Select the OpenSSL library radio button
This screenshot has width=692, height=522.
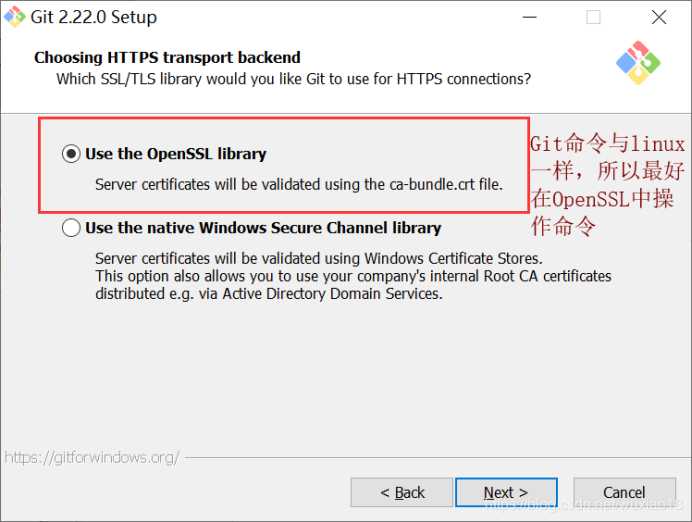coord(71,154)
